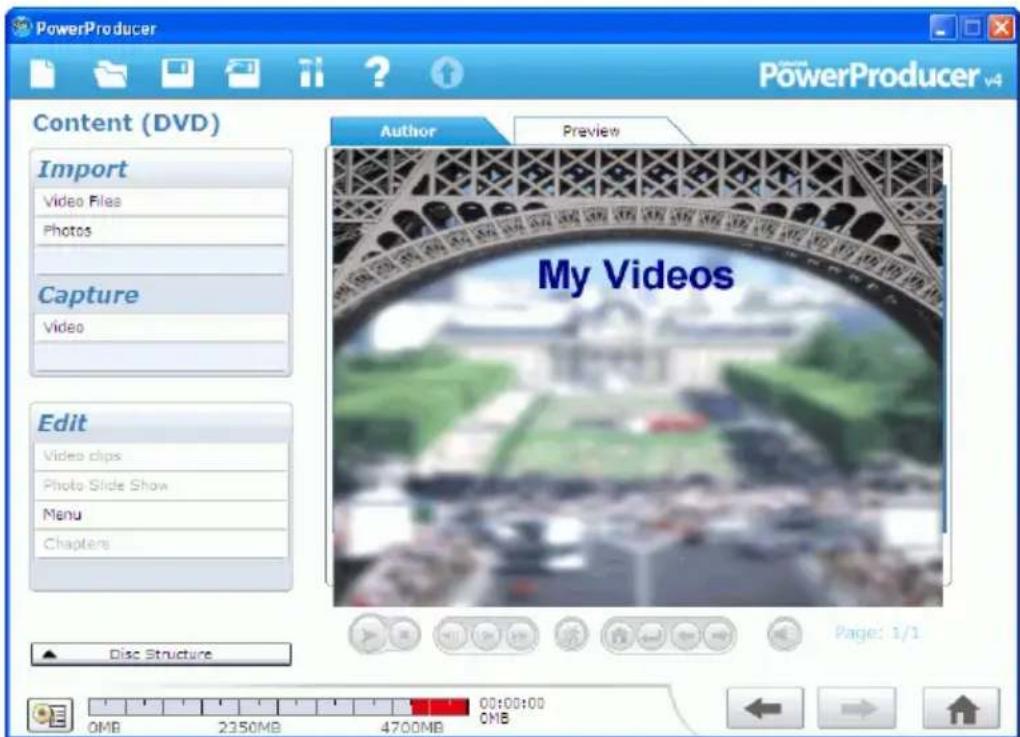Minimize the PowerProducer window
The image size is (1020, 737).
941,28
